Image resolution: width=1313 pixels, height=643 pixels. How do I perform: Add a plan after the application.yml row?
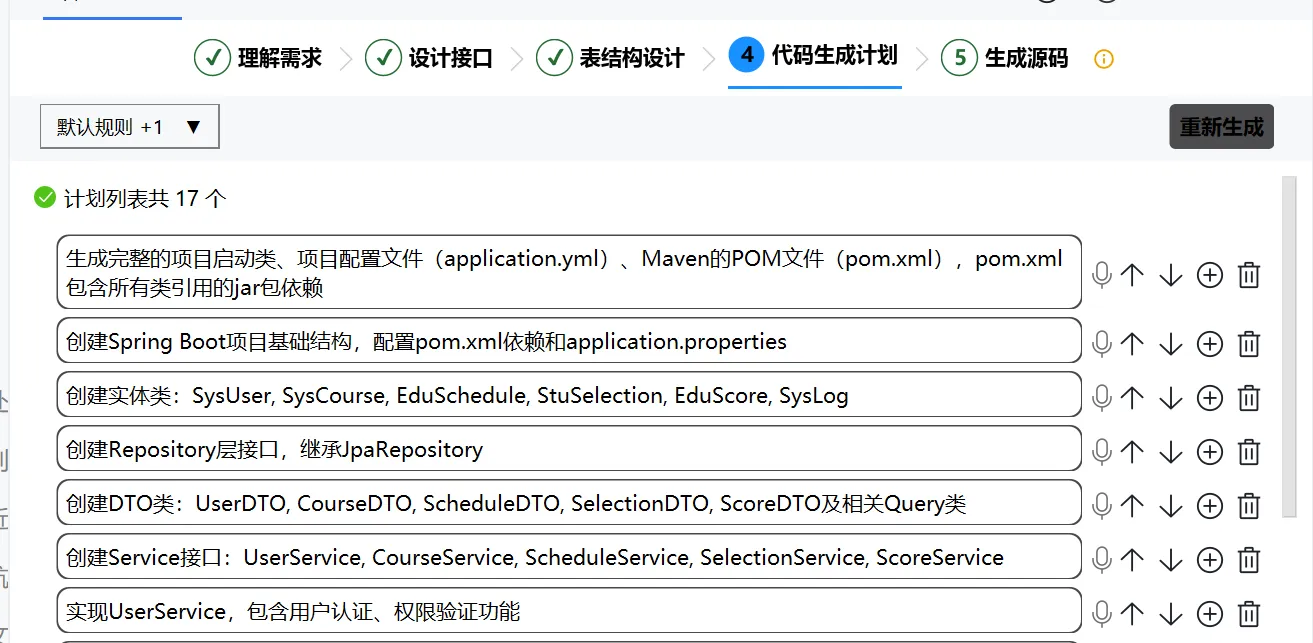pyautogui.click(x=1210, y=275)
